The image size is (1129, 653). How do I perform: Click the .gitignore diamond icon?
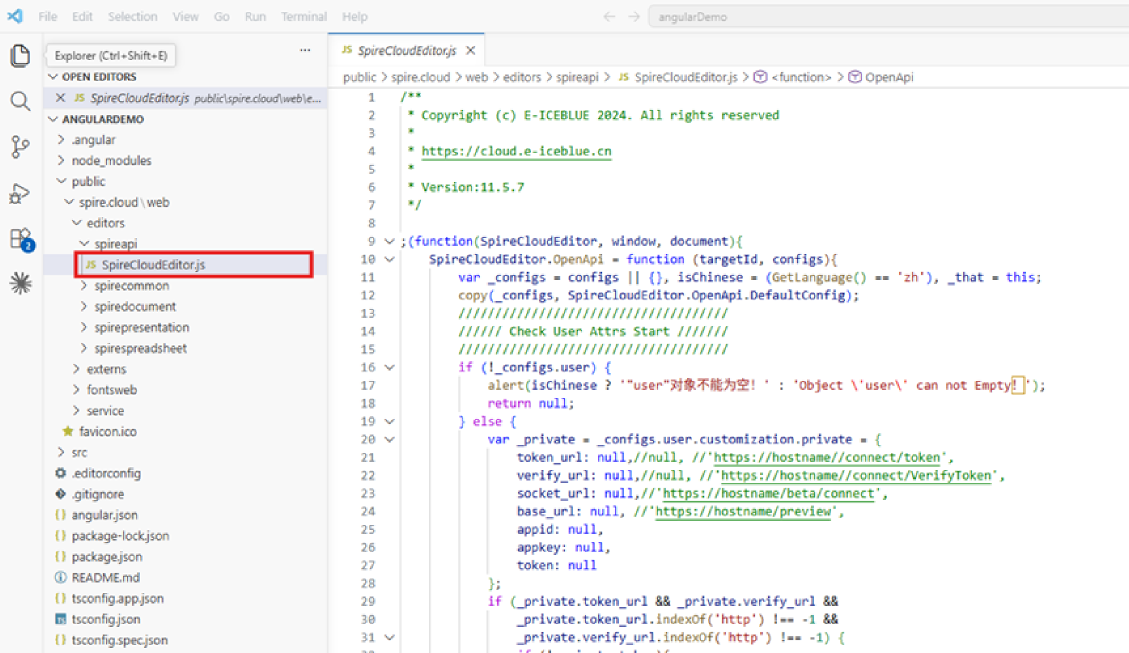point(60,494)
